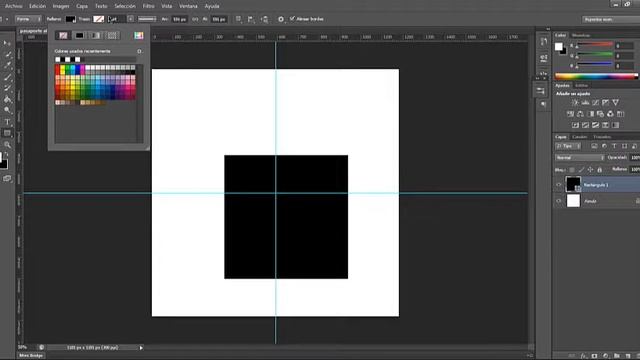Screen dimensions: 640x360
Task: Pick the red swatch in popup
Action: (x=58, y=70)
